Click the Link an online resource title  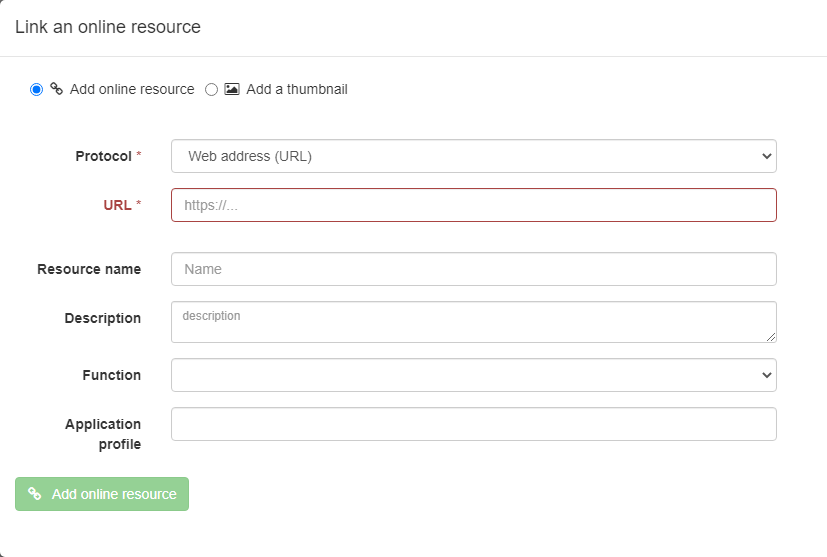point(108,27)
